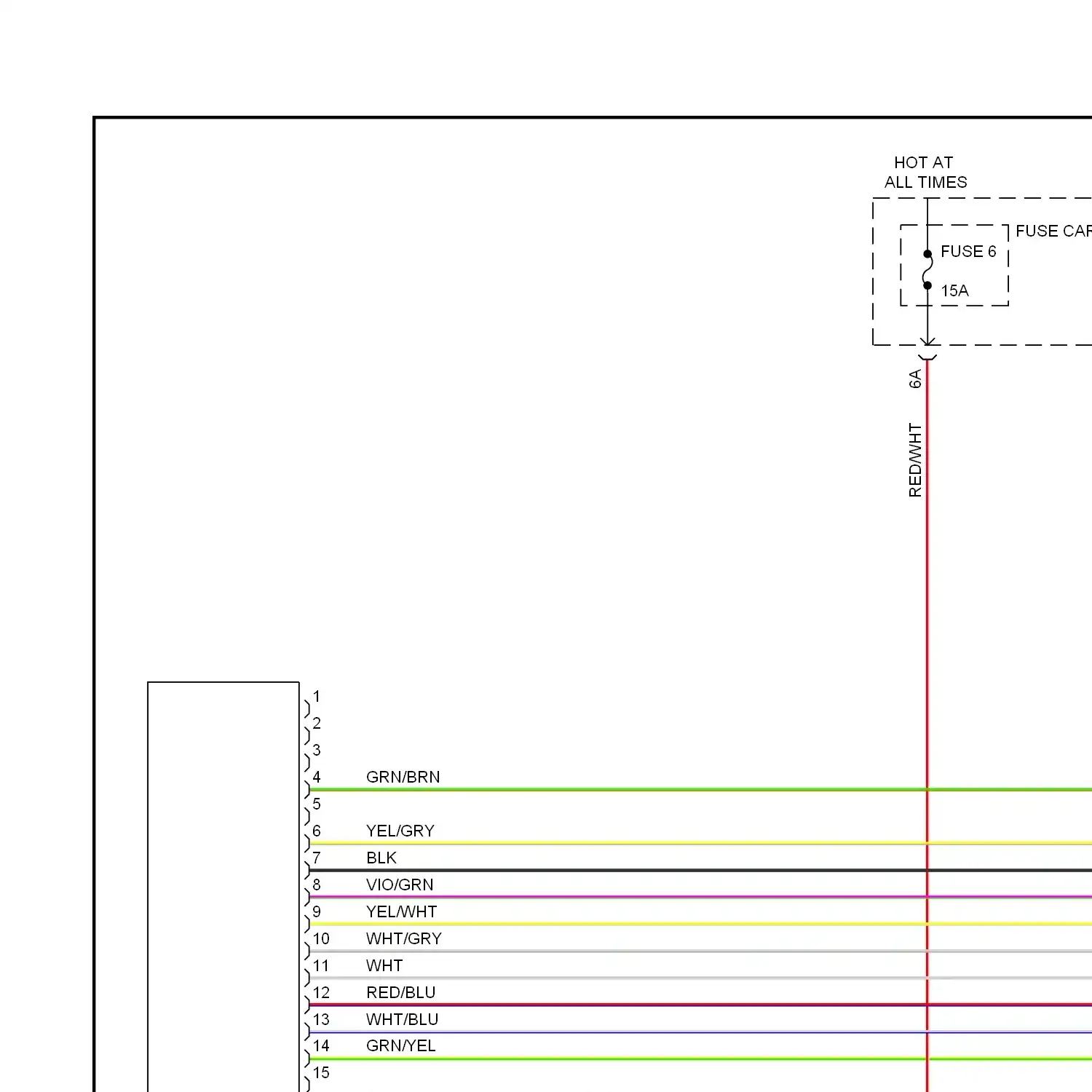The height and width of the screenshot is (1092, 1092).
Task: Click the 15A fuse rating text
Action: click(954, 291)
